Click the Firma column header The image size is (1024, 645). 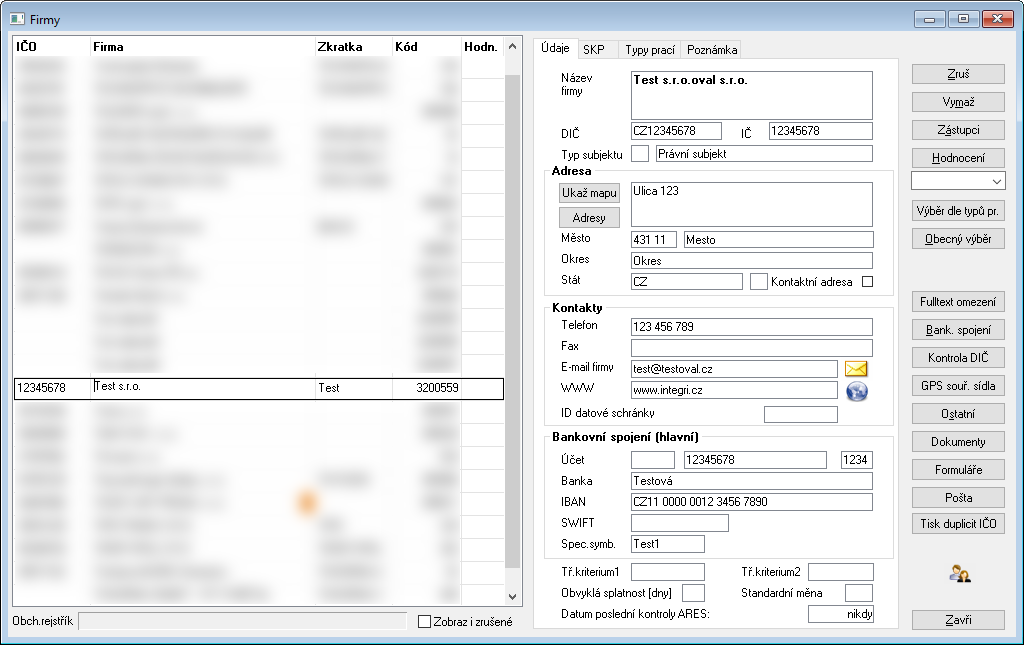(108, 47)
